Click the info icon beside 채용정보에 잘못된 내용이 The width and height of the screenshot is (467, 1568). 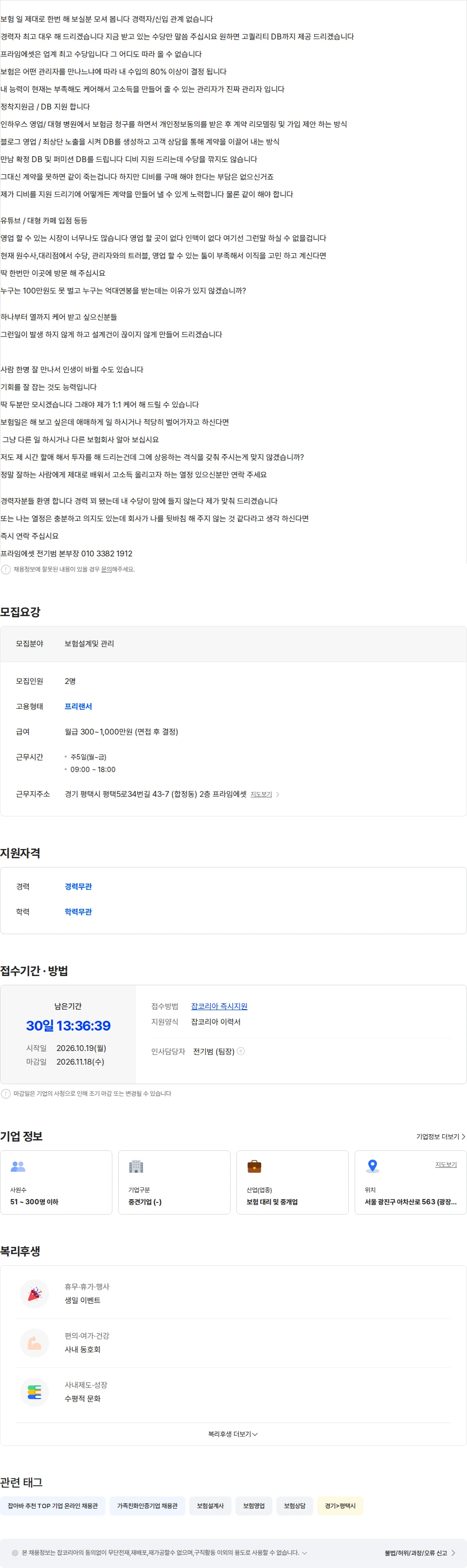[5, 569]
